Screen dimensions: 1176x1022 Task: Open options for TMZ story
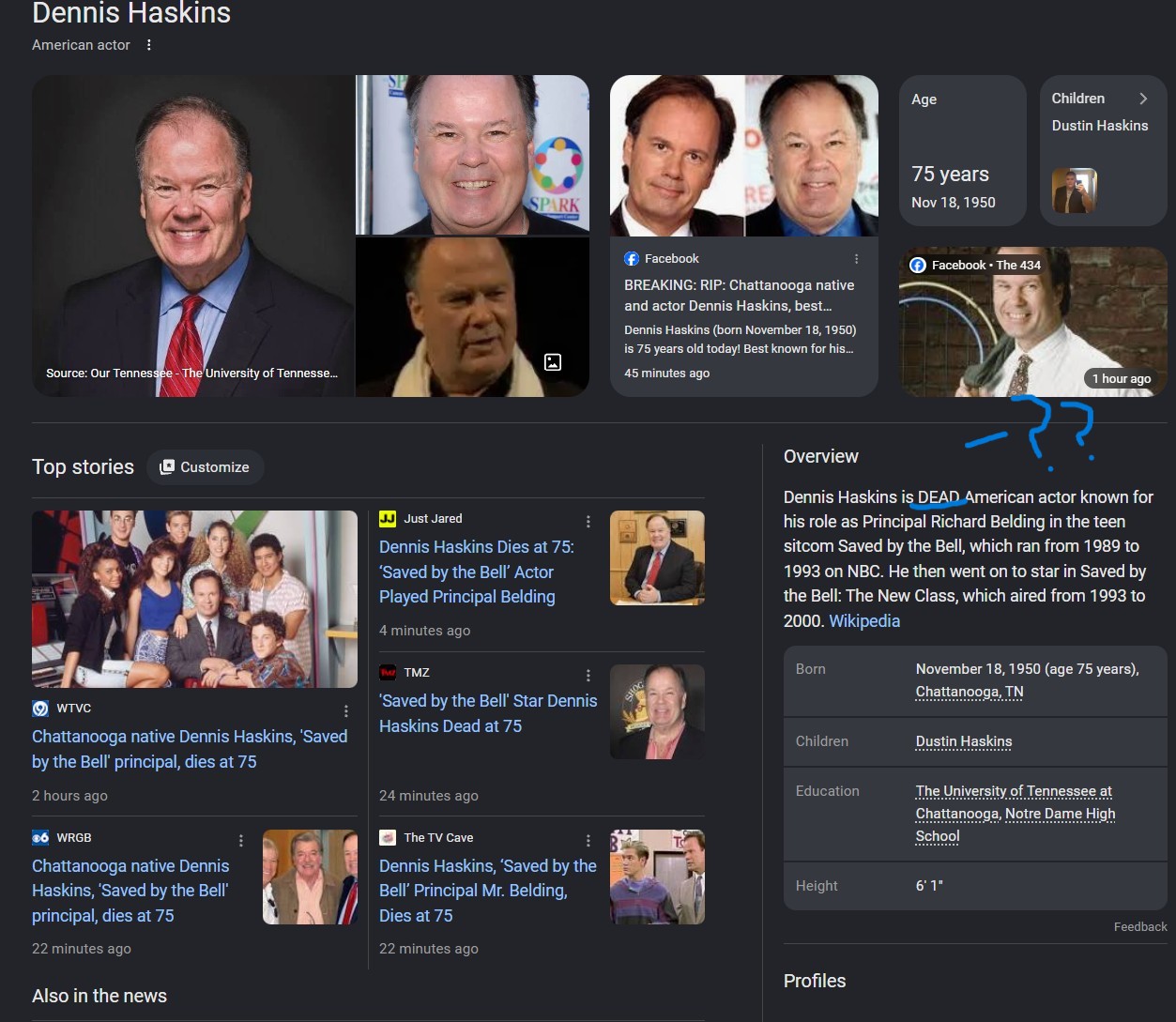tap(588, 676)
